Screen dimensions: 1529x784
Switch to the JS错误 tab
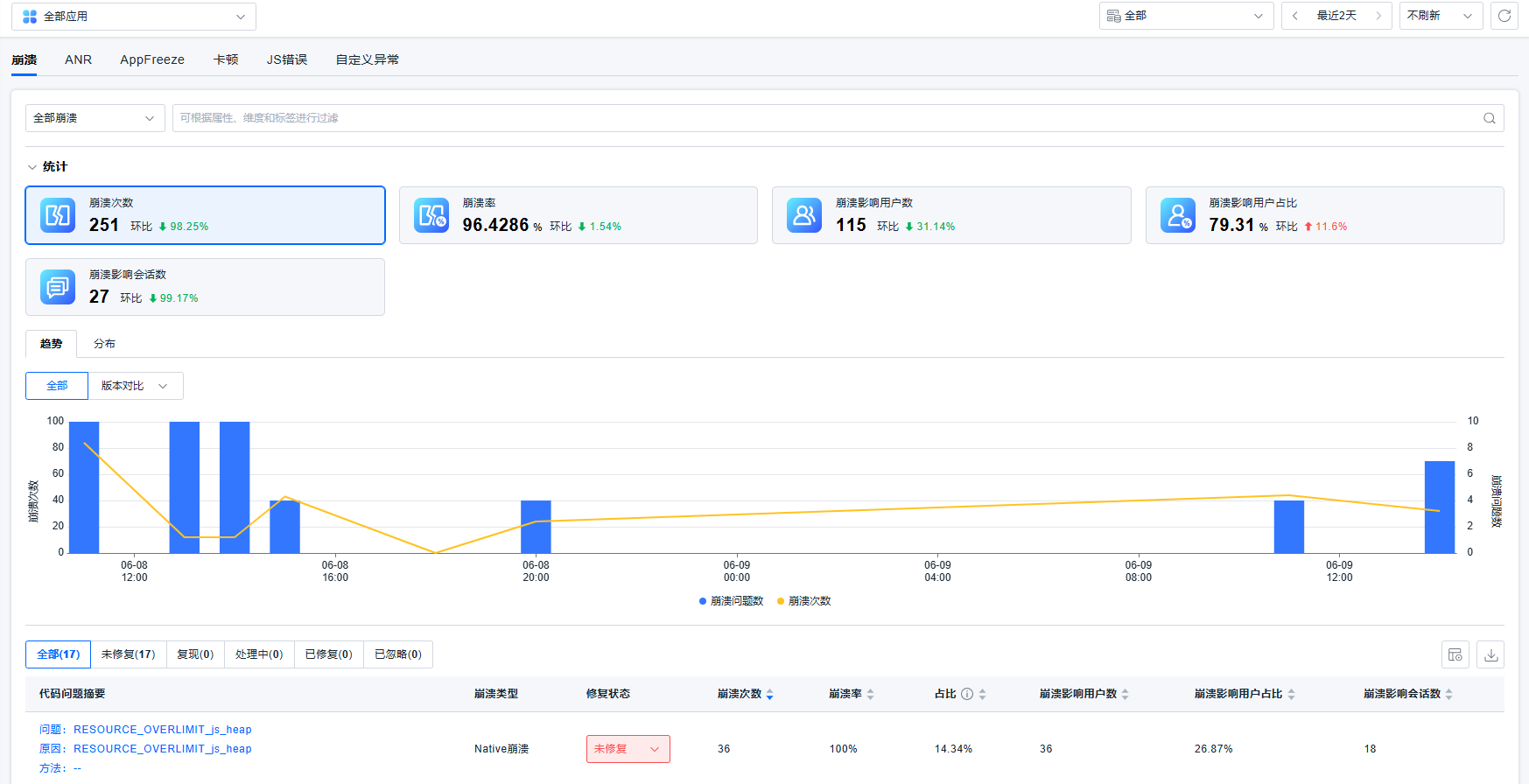pos(287,59)
